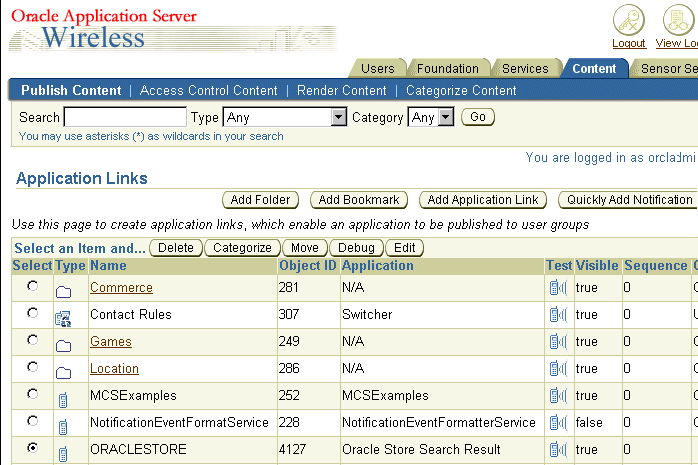Click the Logout key icon

[629, 20]
